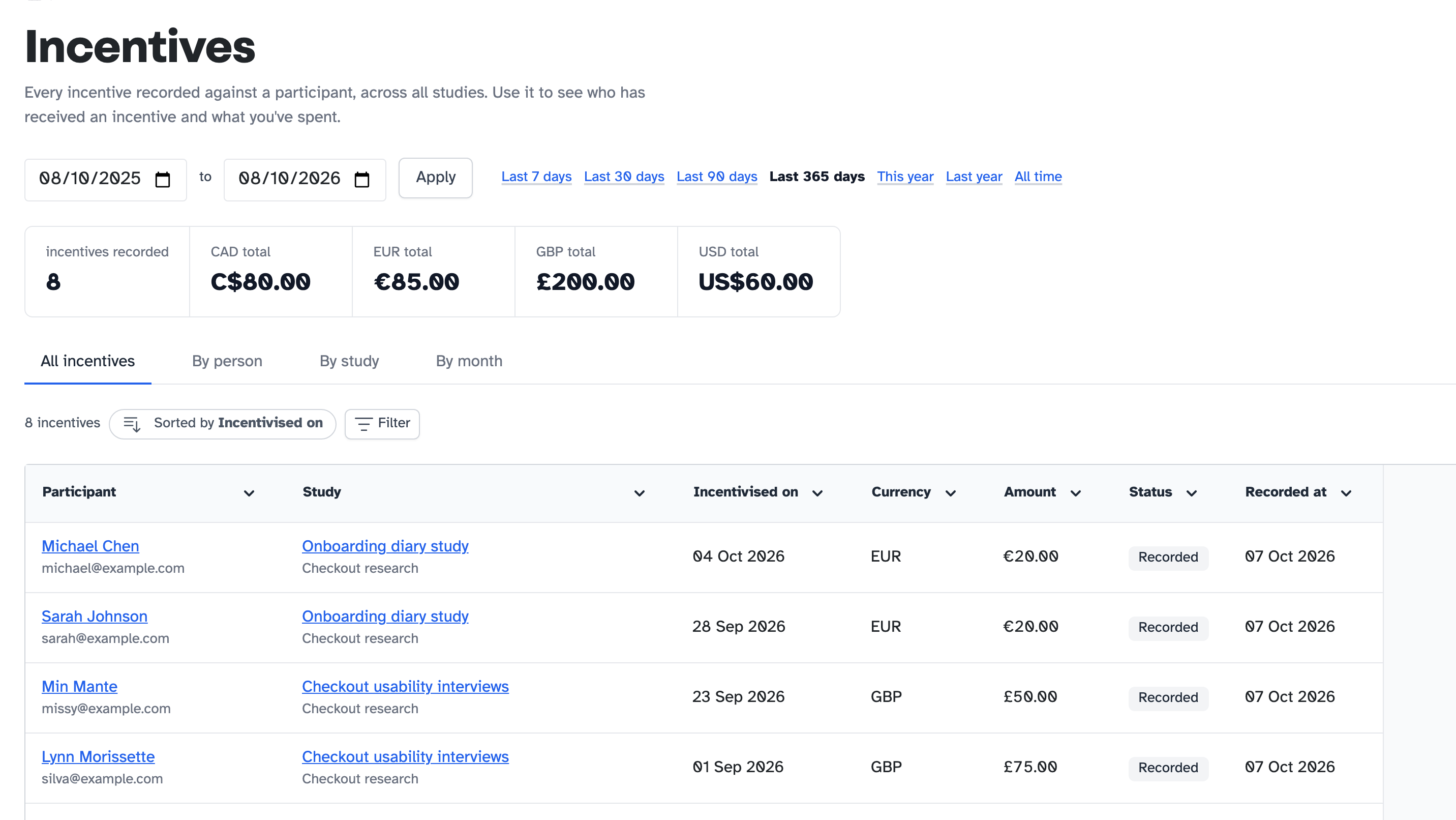Click the Incentives page heading
The image size is (1456, 820).
[x=140, y=46]
